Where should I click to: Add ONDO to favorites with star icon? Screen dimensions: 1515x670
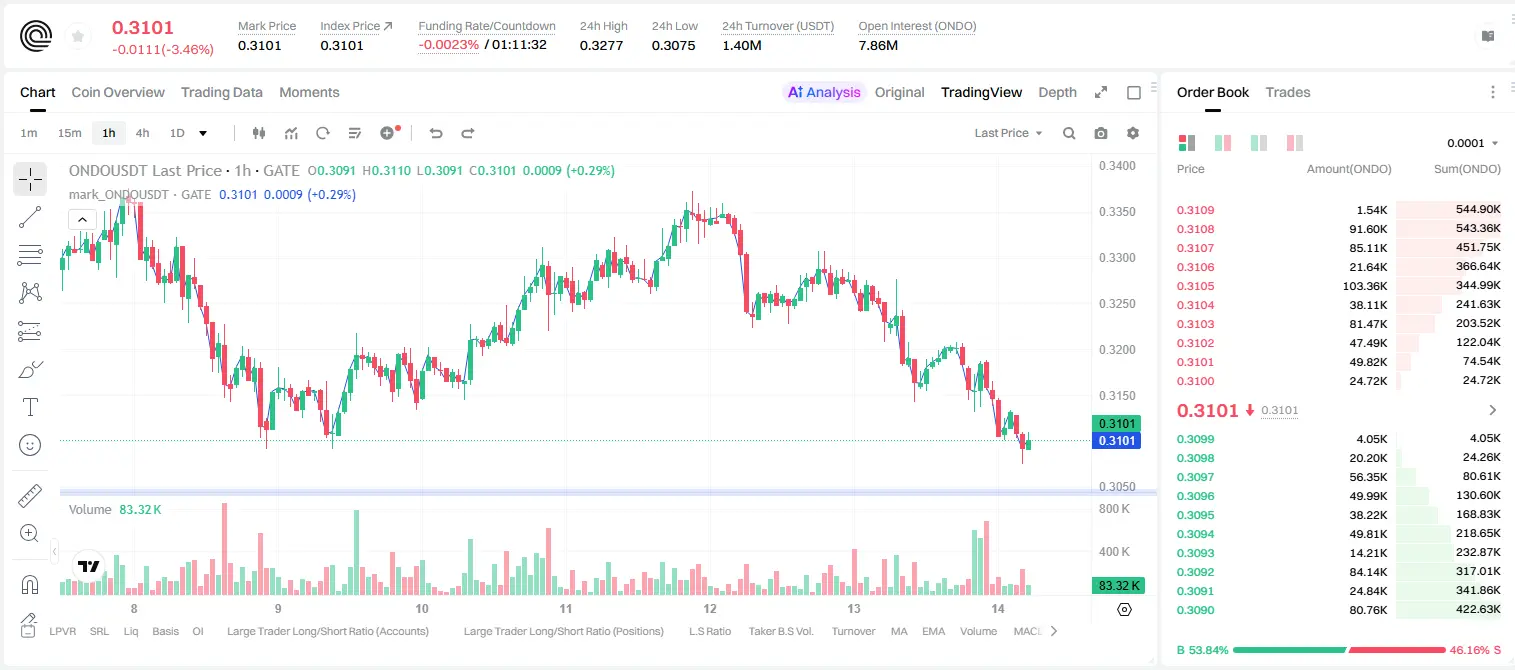click(78, 37)
